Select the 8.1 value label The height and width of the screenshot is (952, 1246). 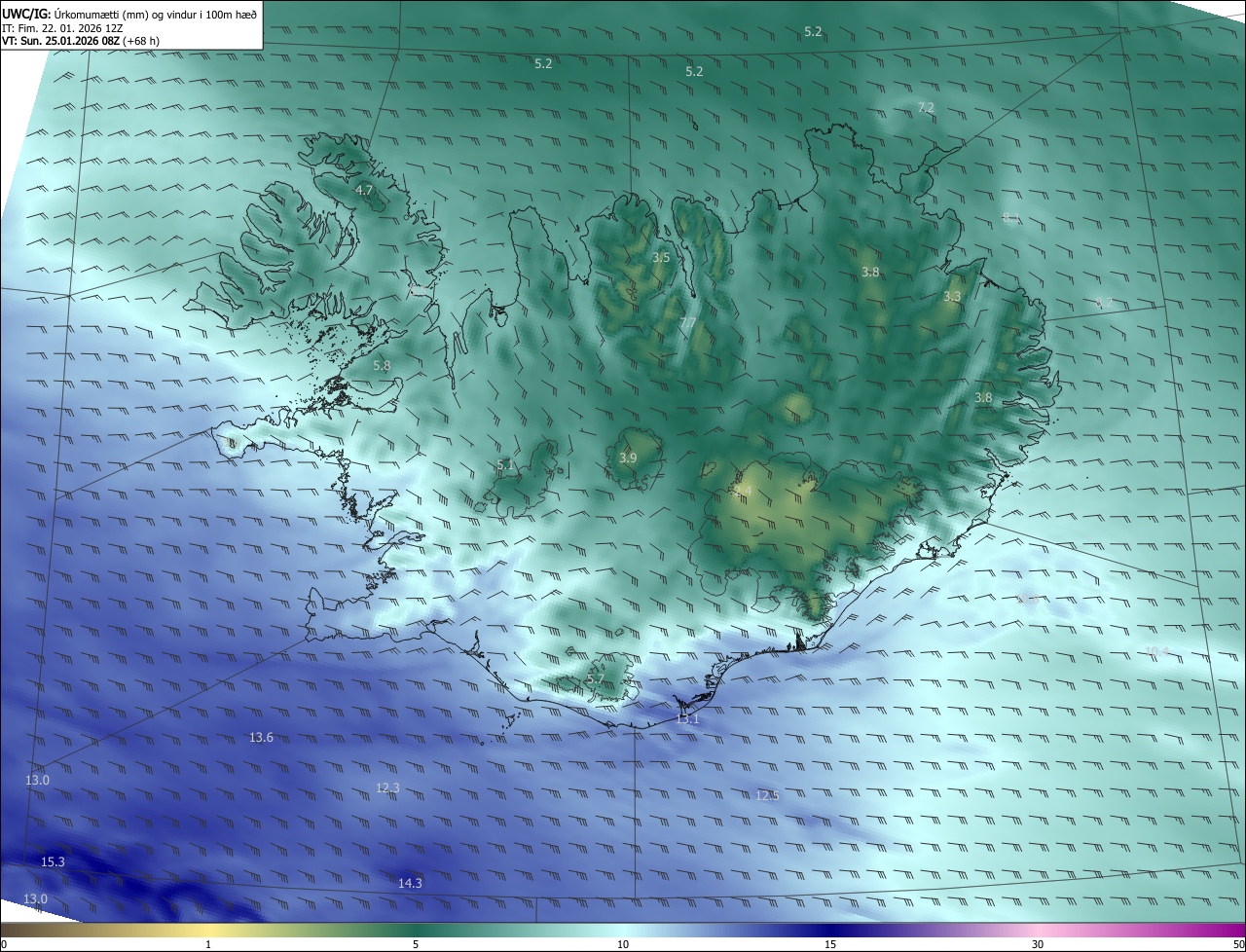coord(1012,218)
